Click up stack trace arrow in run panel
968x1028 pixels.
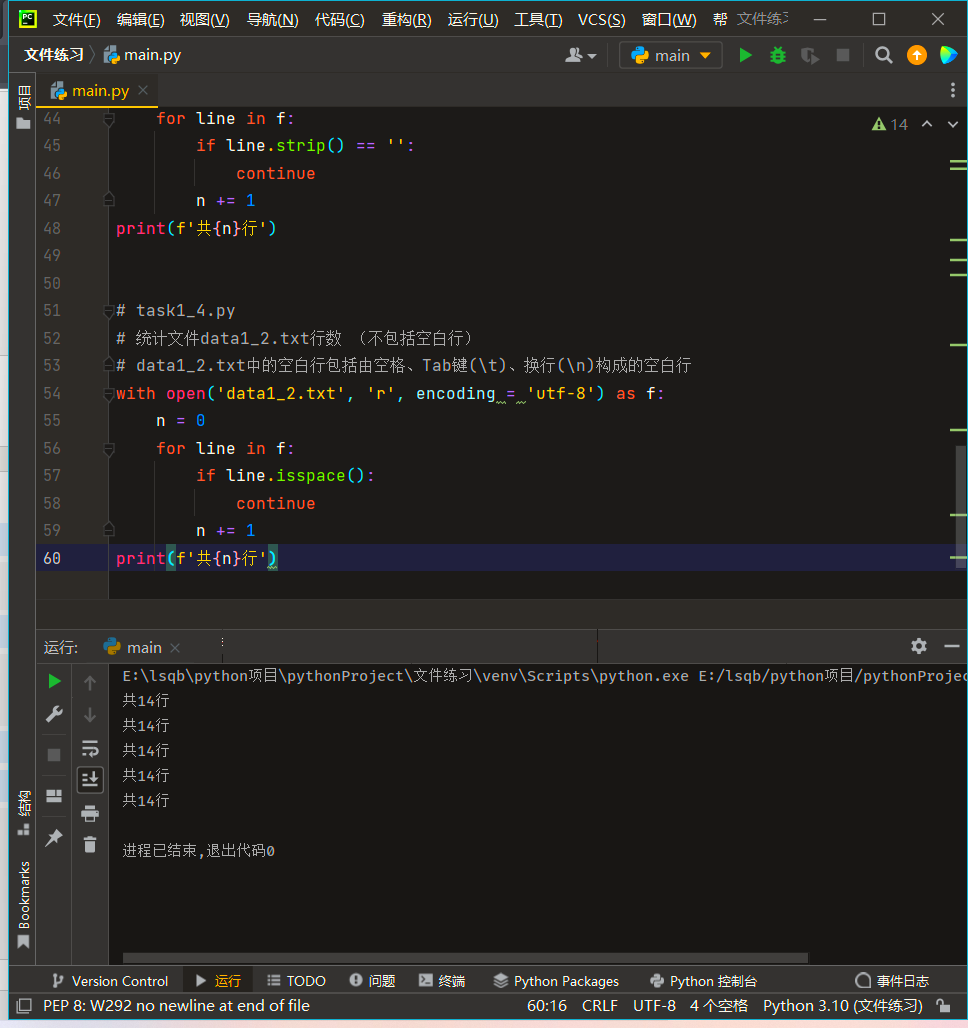(90, 682)
